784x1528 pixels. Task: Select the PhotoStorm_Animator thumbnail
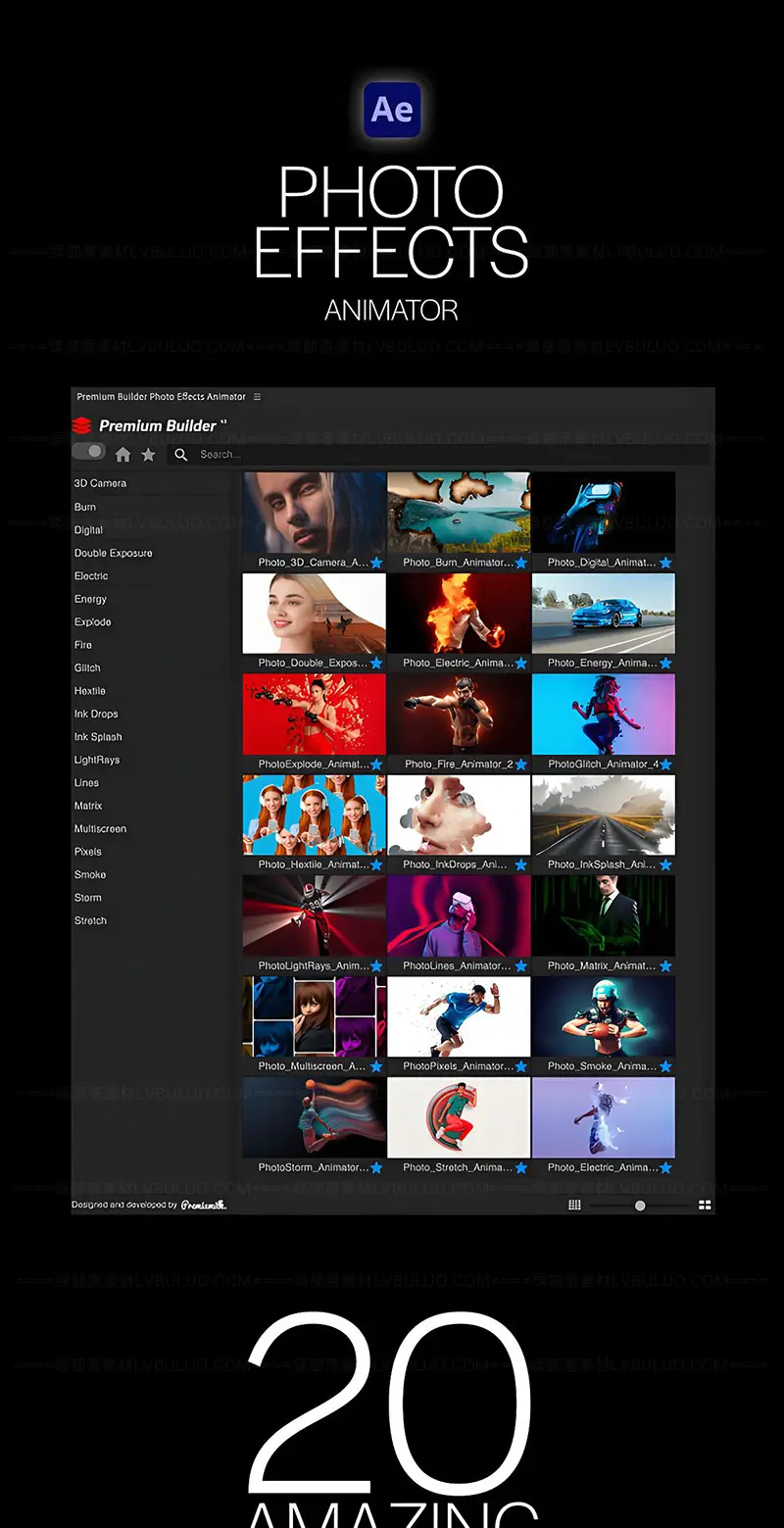tap(315, 1118)
